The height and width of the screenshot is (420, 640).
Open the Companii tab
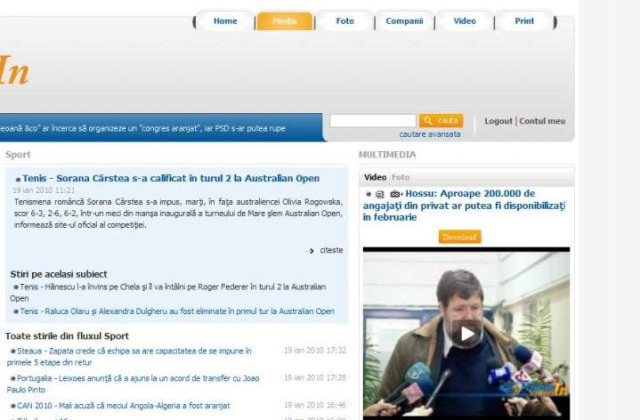[x=404, y=21]
